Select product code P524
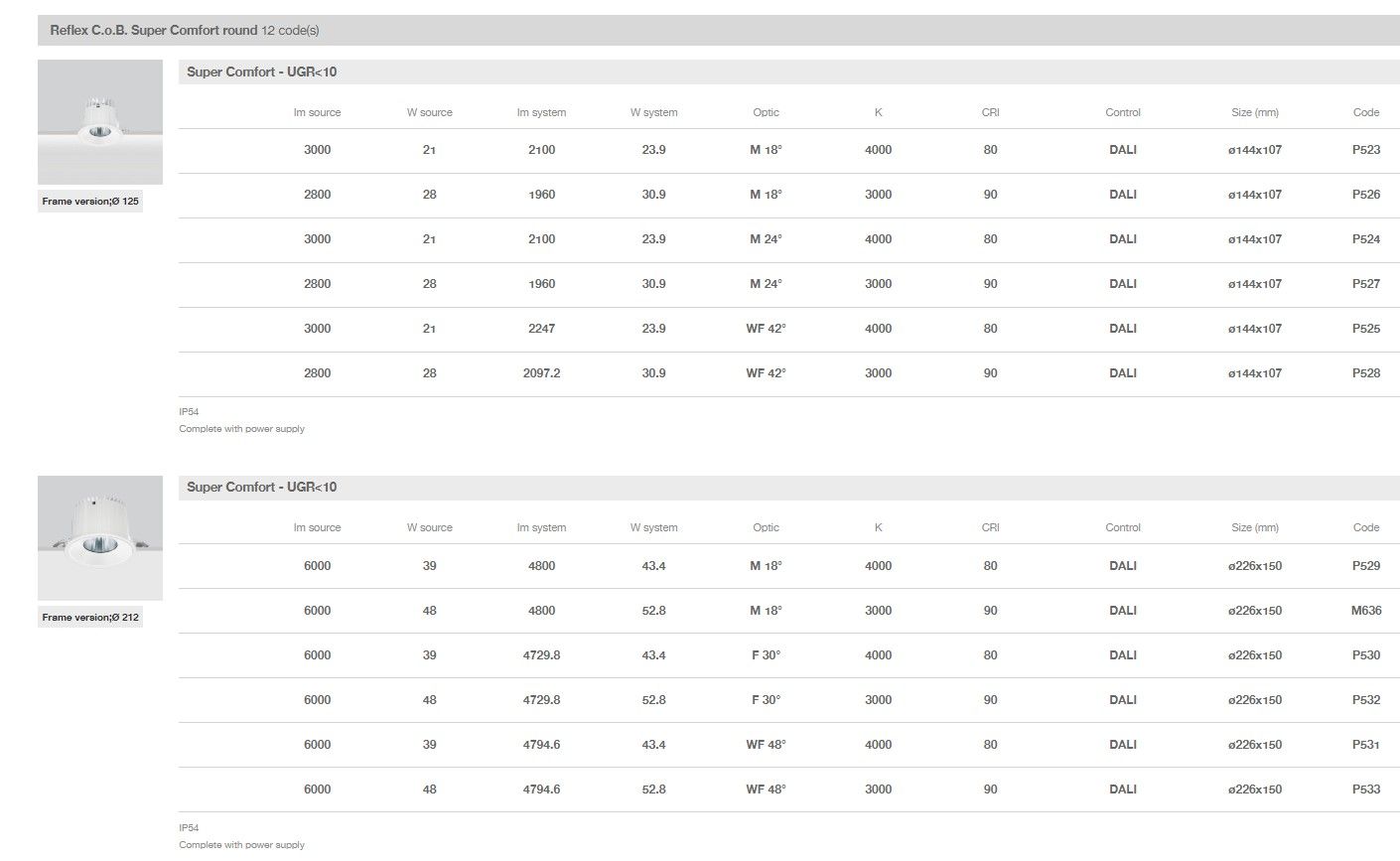The width and height of the screenshot is (1400, 861). [x=1365, y=239]
